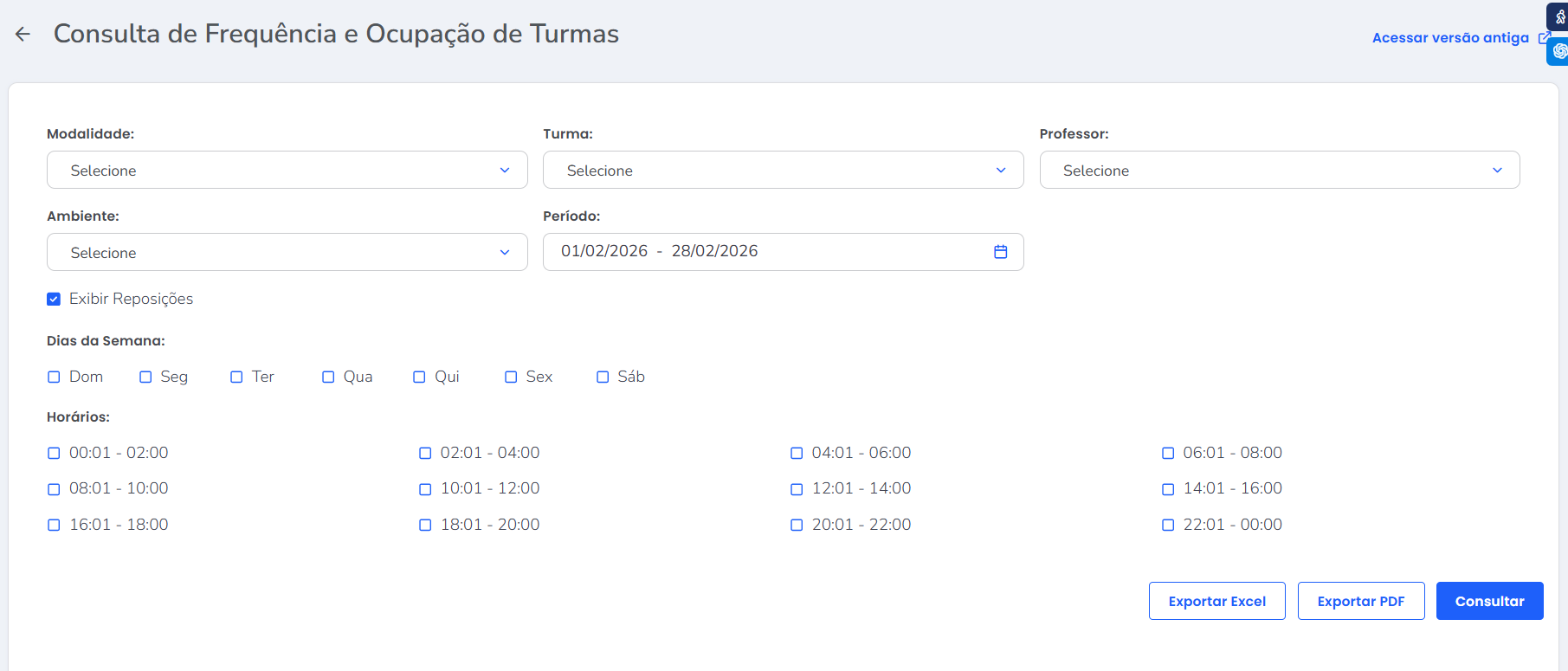Image resolution: width=1568 pixels, height=671 pixels.
Task: Select the 12:01 - 14:00 time slot
Action: pos(797,489)
